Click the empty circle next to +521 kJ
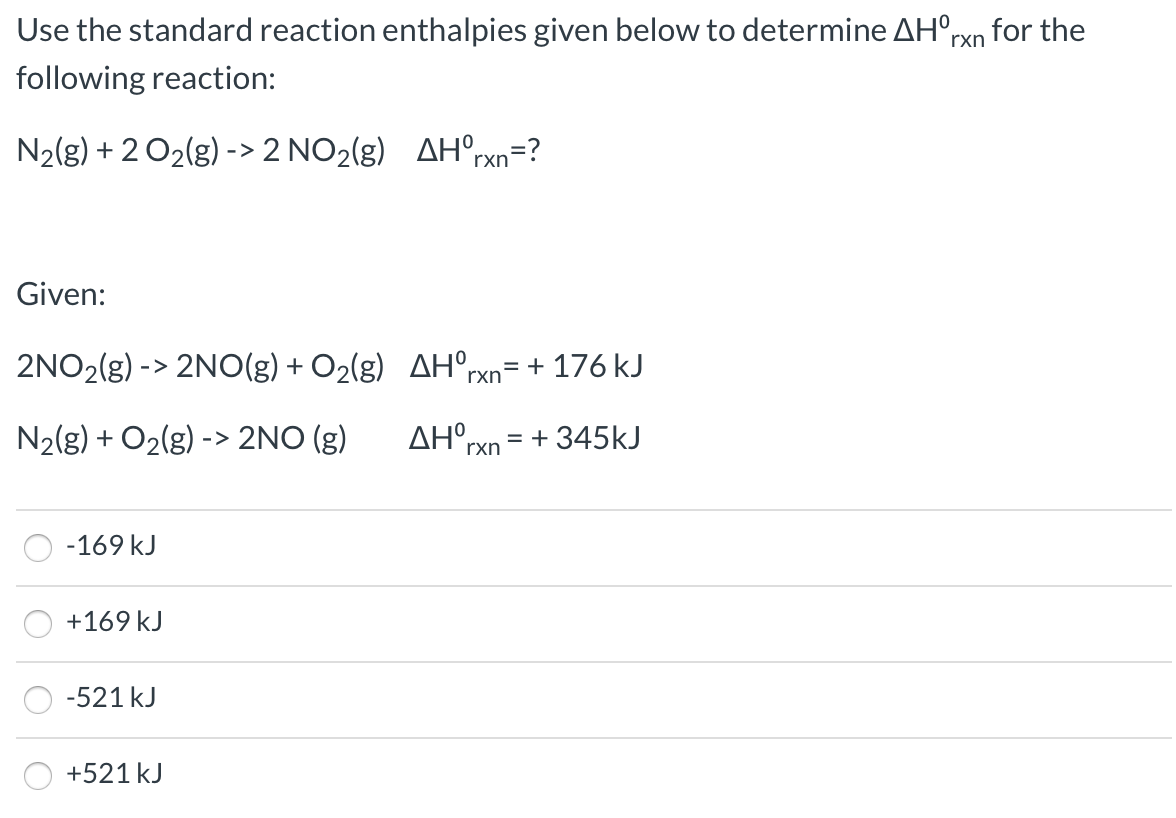The width and height of the screenshot is (1176, 818). coord(38,775)
